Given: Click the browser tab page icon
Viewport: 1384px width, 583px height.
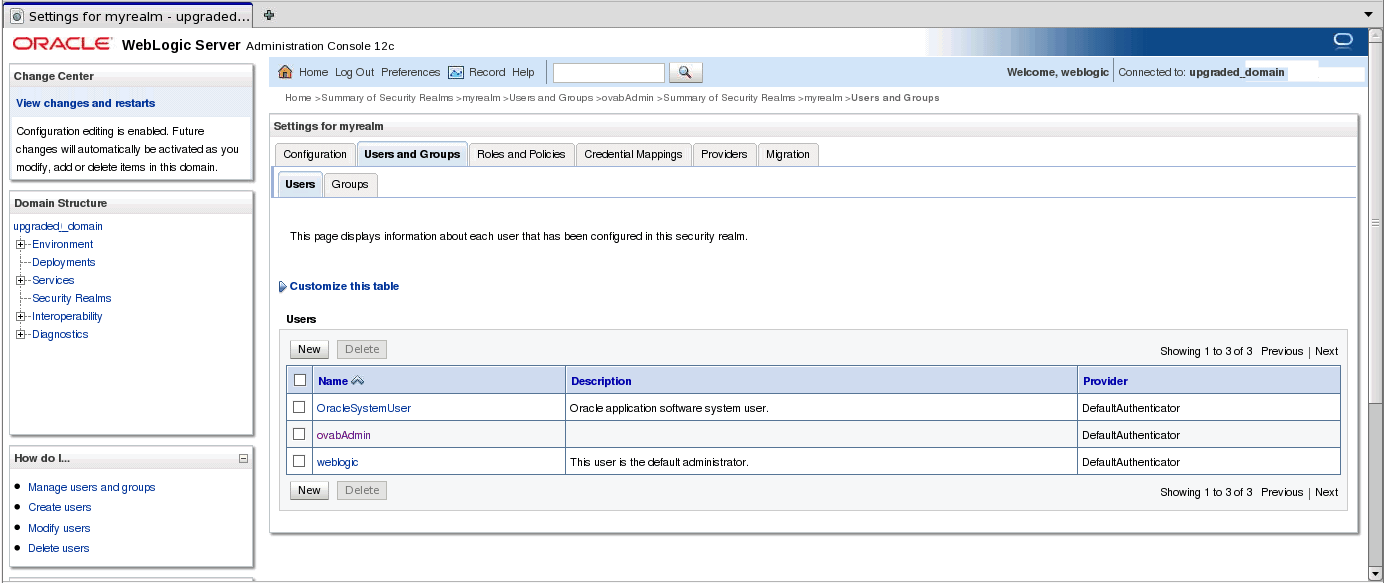Looking at the screenshot, I should (x=17, y=16).
